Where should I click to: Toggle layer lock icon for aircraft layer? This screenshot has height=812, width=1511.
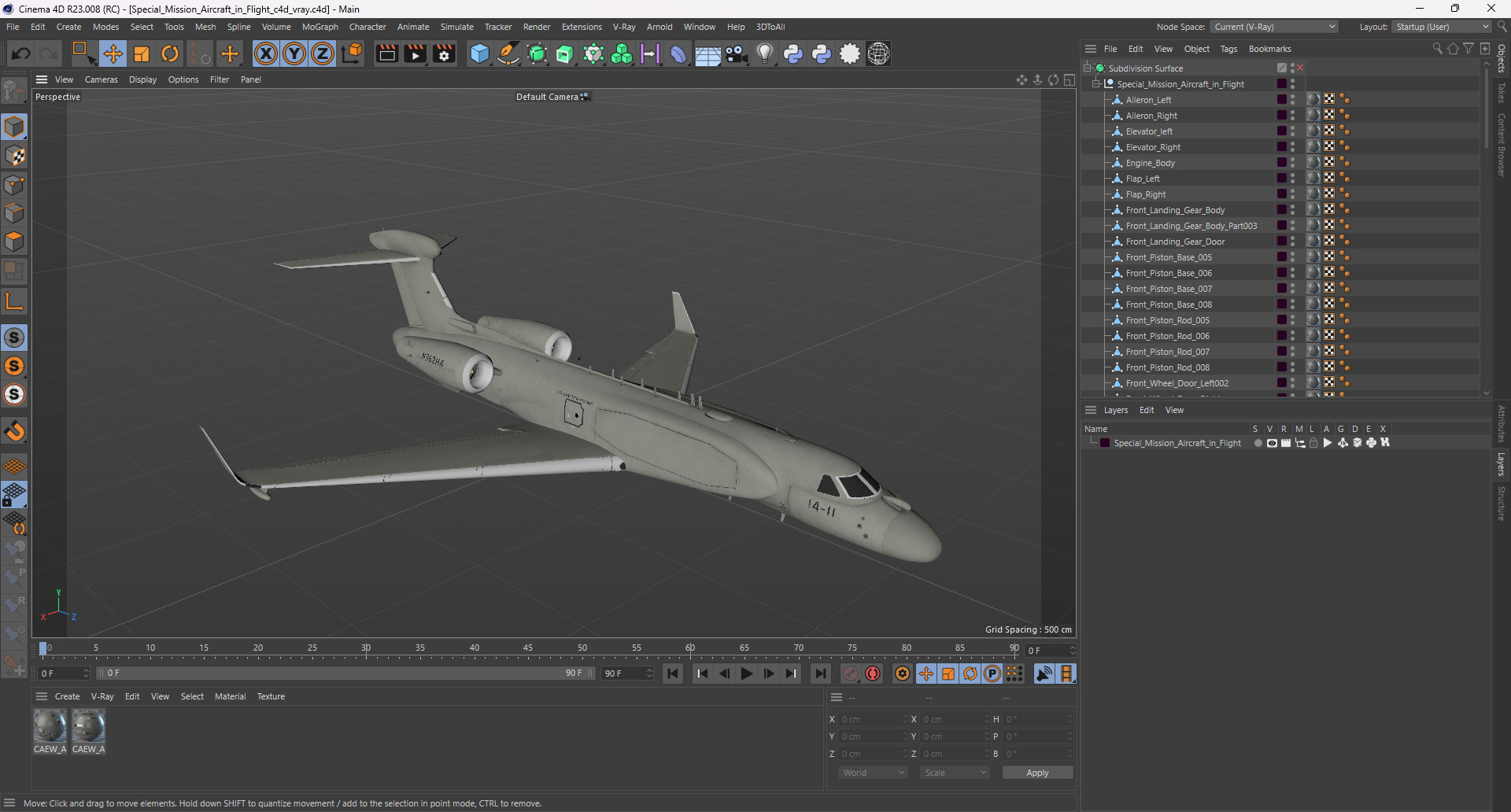[x=1313, y=443]
